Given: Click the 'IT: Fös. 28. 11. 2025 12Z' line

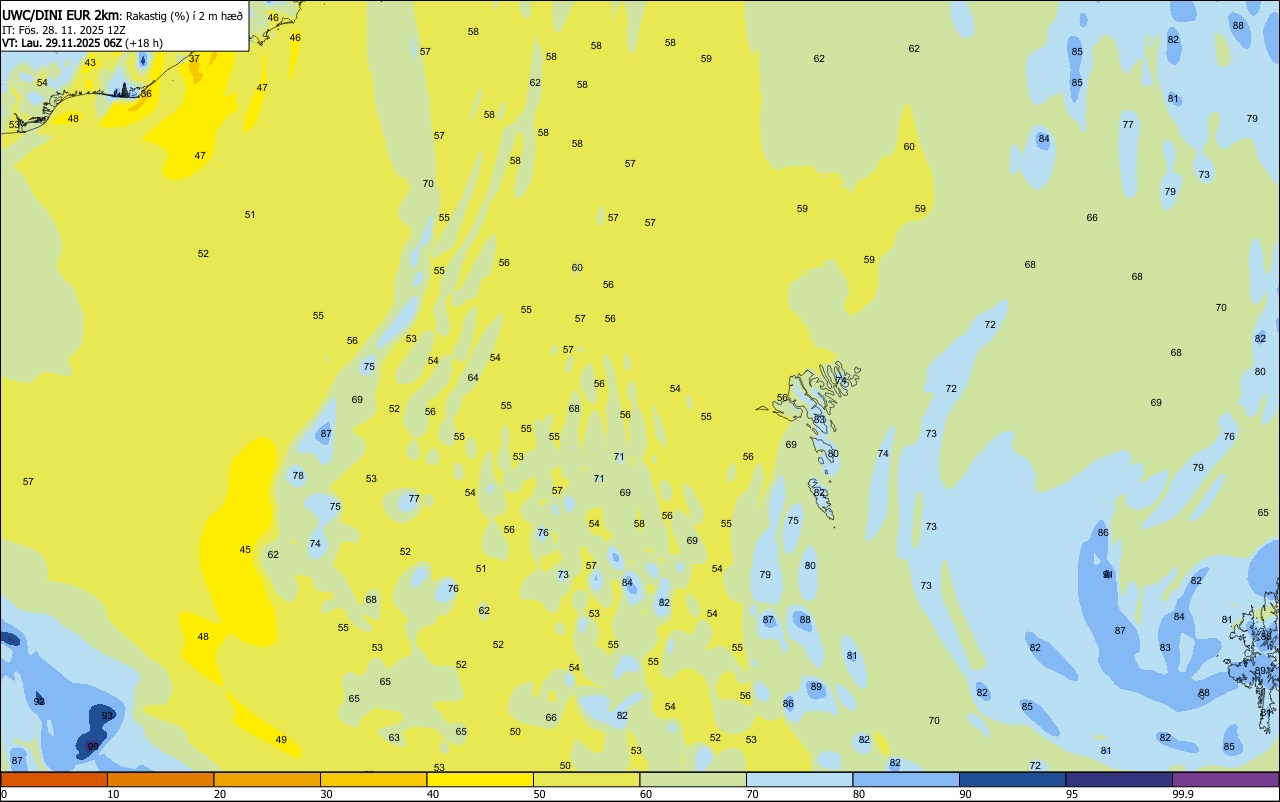Looking at the screenshot, I should tap(64, 30).
